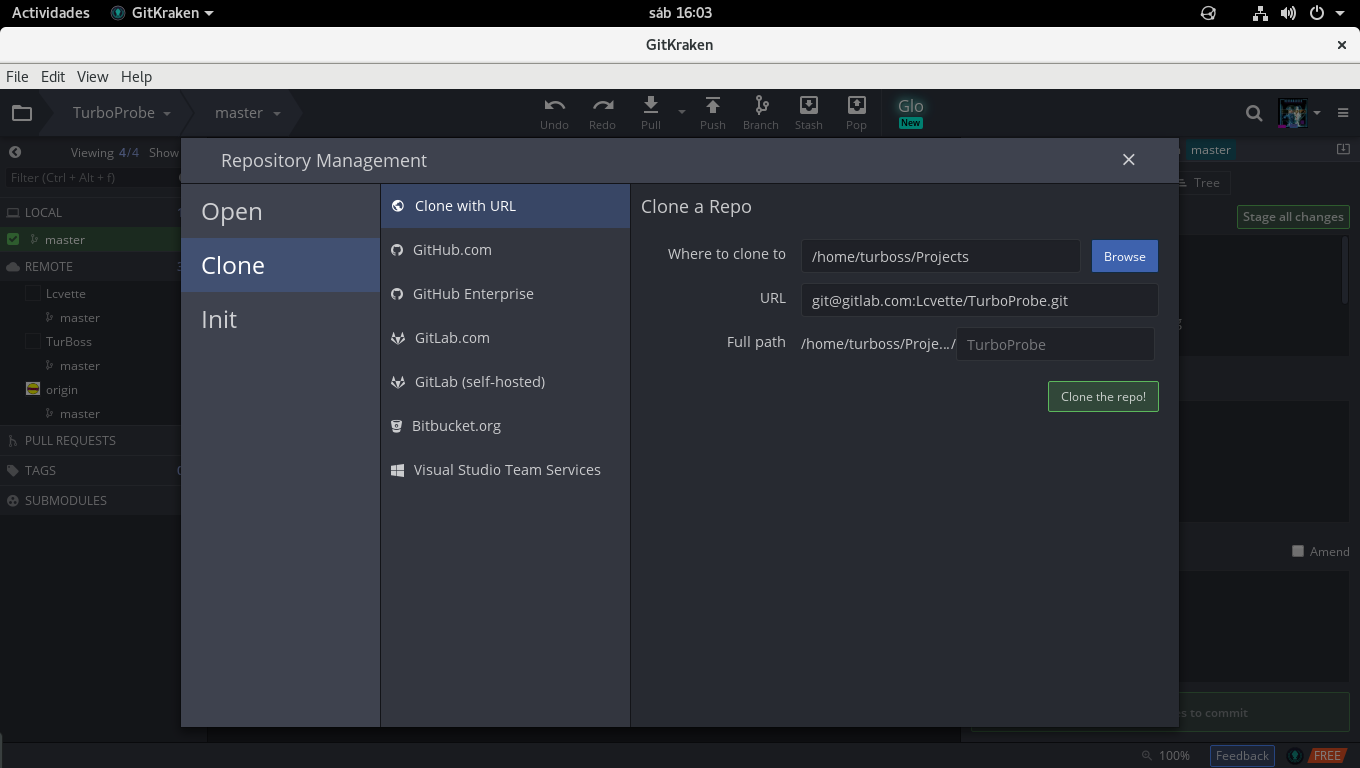Viewport: 1360px width, 768px height.
Task: Select the Open tab
Action: 280,211
